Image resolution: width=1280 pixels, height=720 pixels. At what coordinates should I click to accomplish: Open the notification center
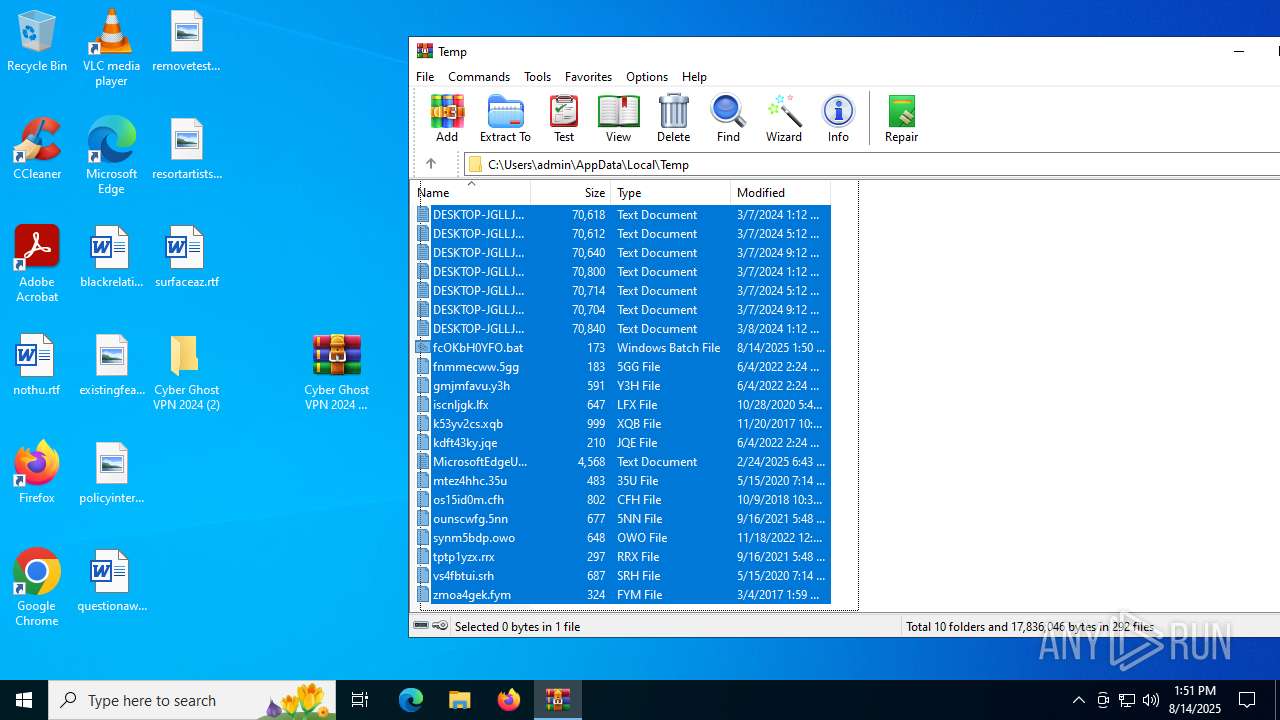[1247, 700]
